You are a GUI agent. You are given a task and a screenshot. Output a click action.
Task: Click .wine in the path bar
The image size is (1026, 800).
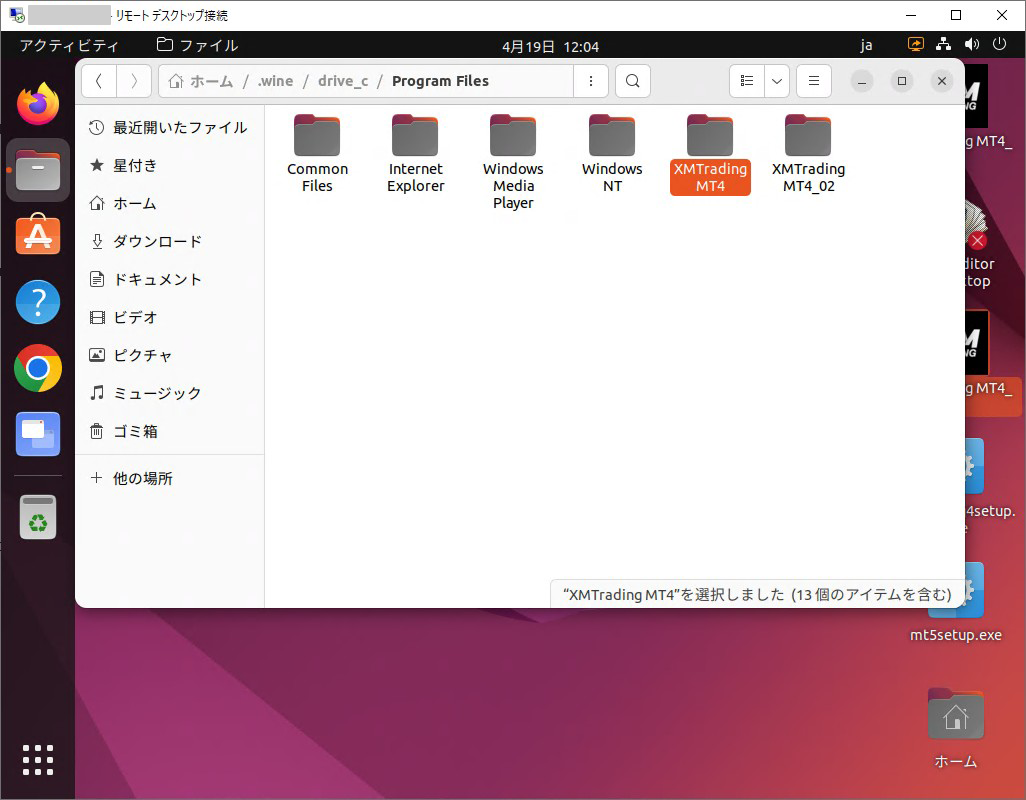(275, 81)
